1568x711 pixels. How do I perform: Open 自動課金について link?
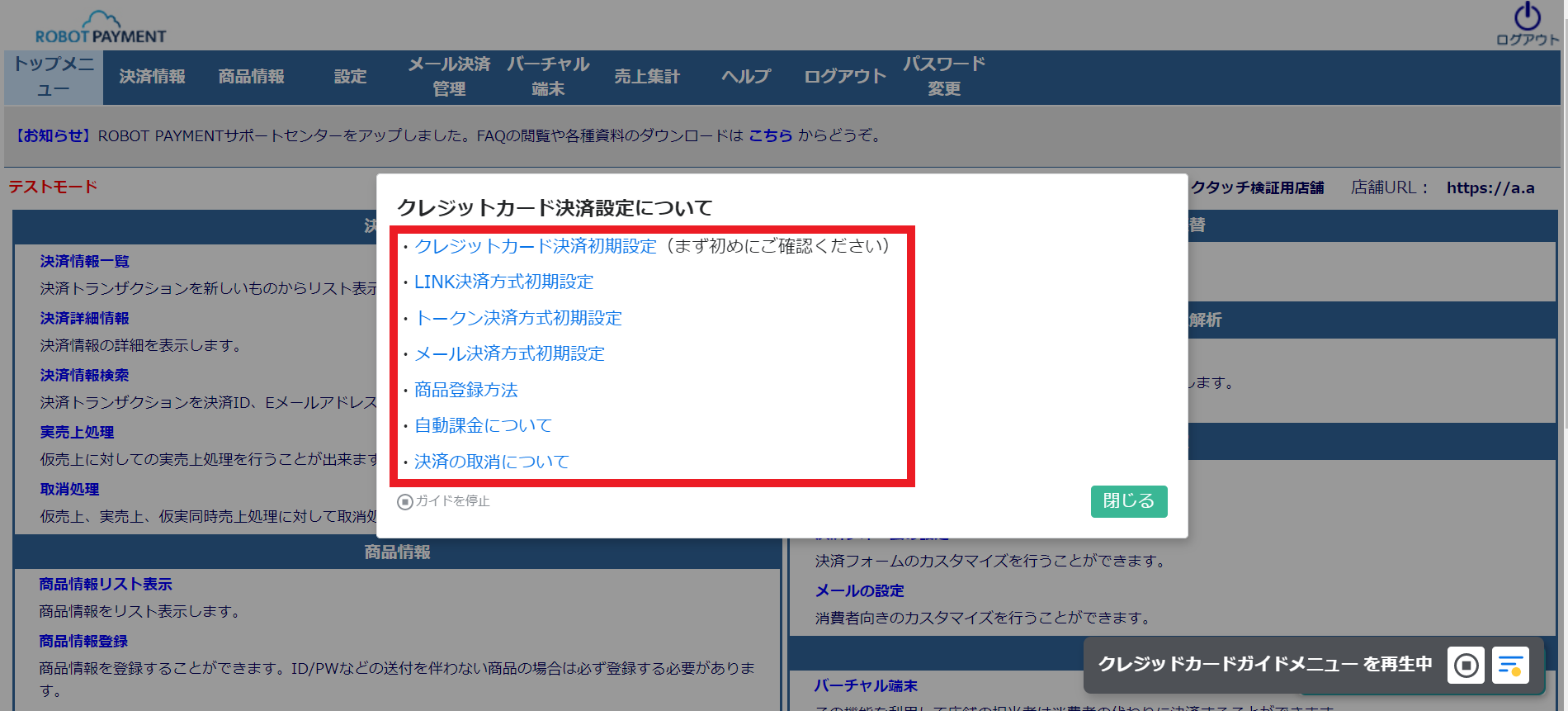483,425
